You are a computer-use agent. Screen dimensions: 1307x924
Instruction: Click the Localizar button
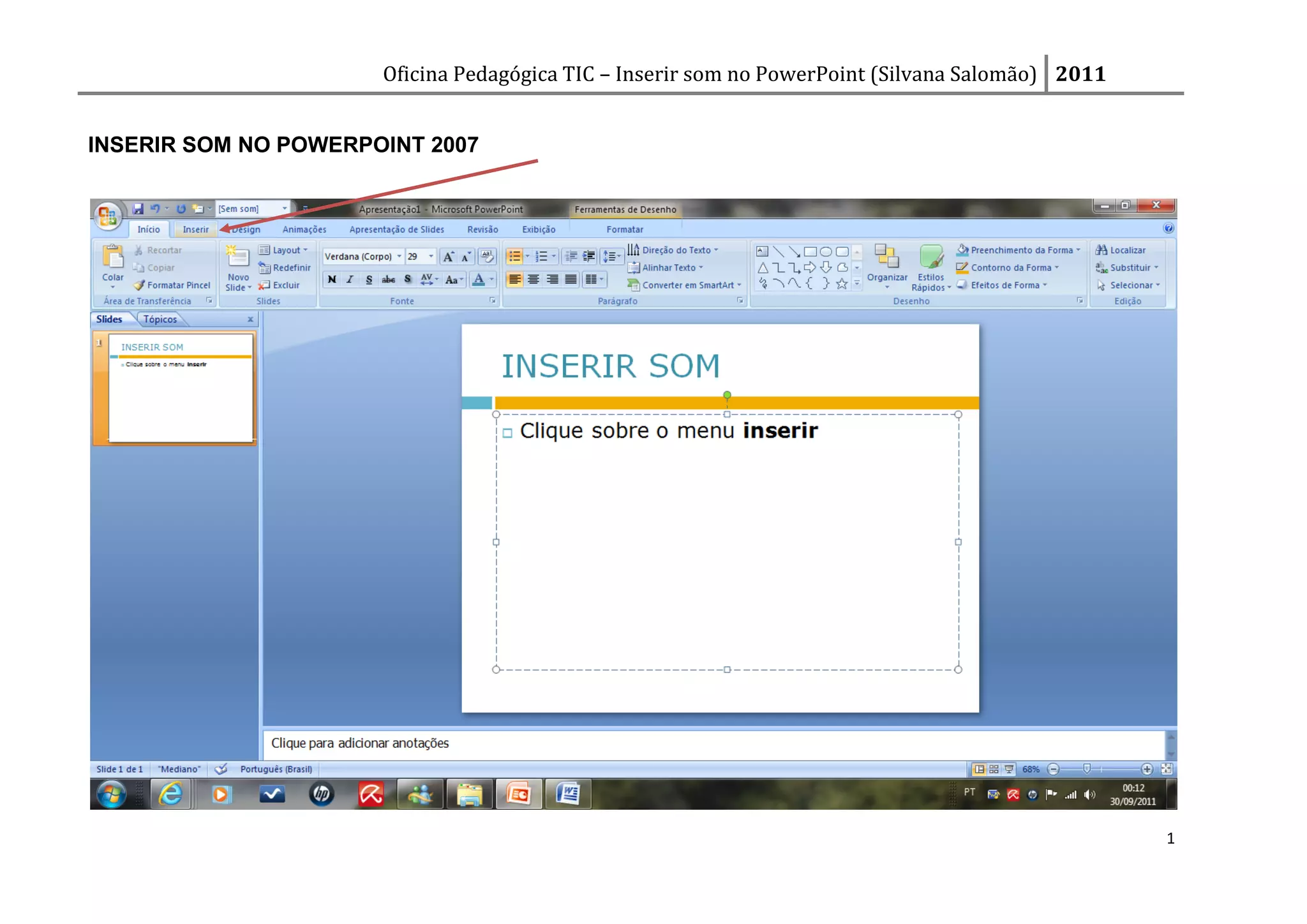(x=1121, y=250)
